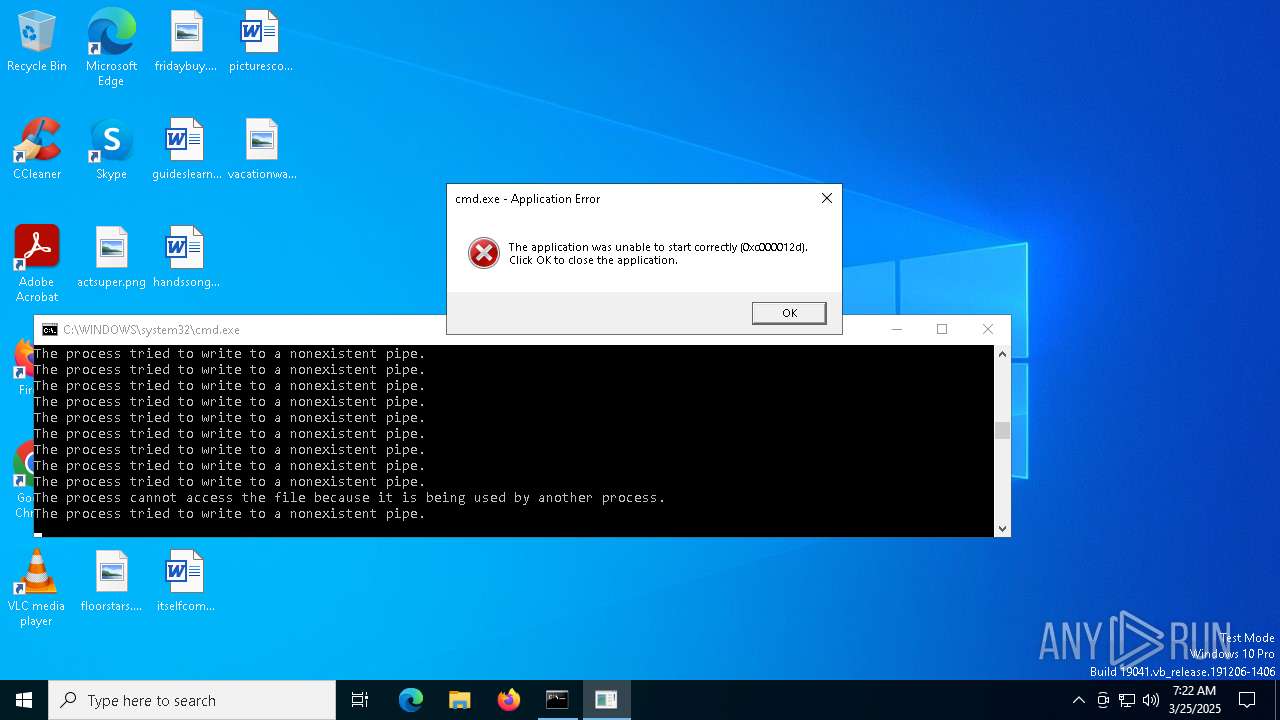Image resolution: width=1280 pixels, height=720 pixels.
Task: Maximize the cmd.exe console window
Action: coord(941,329)
